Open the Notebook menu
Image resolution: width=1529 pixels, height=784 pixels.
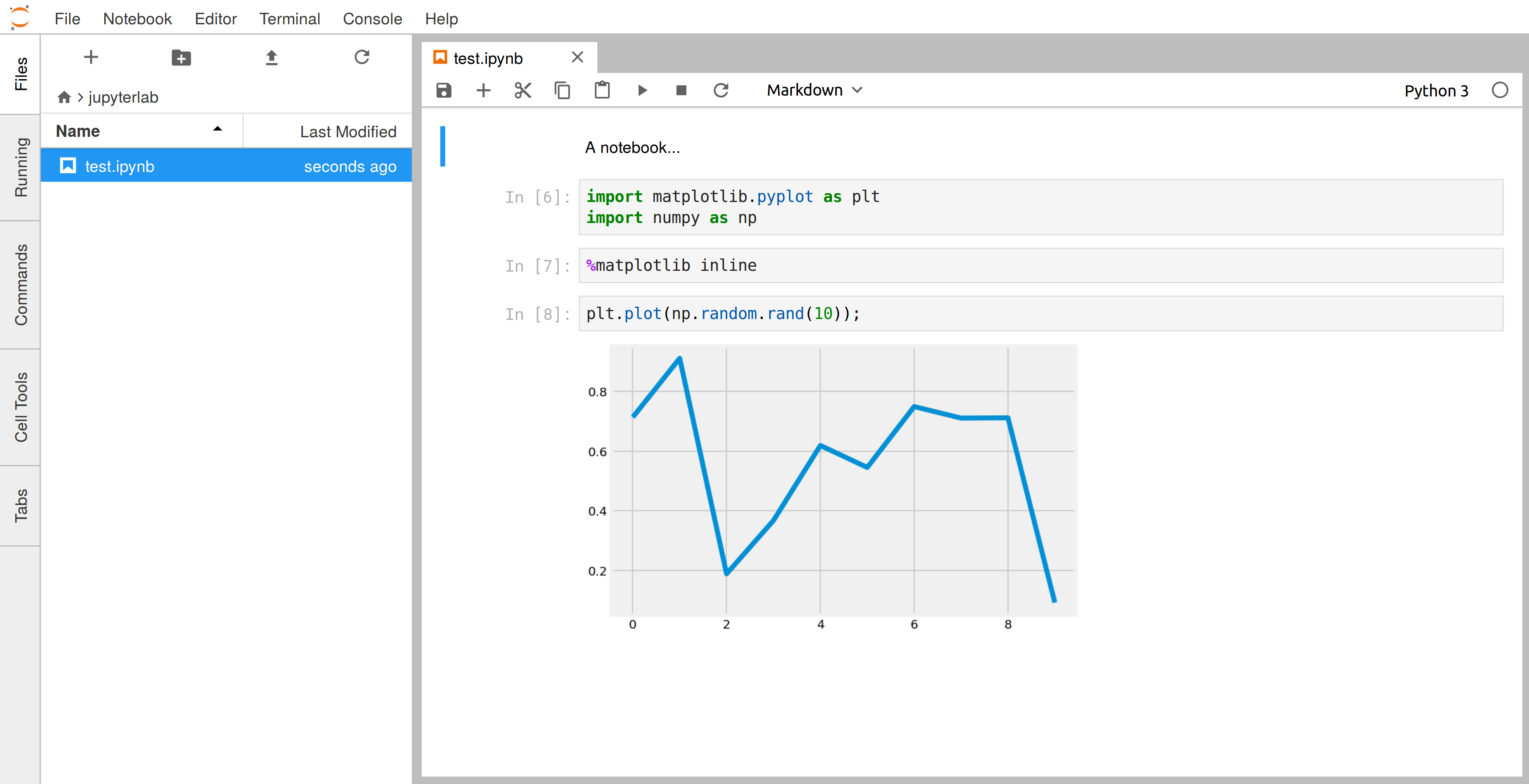click(137, 19)
